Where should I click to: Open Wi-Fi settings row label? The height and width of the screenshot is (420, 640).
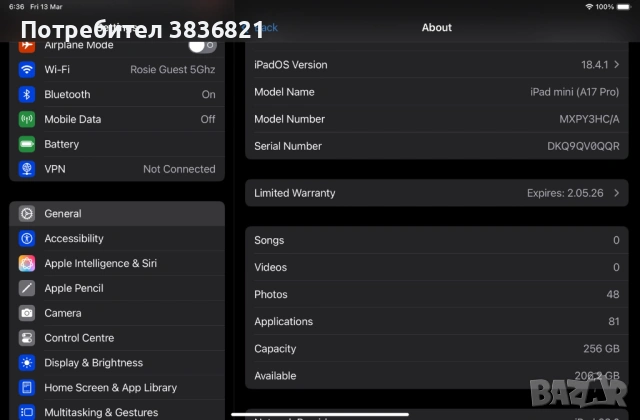click(57, 69)
